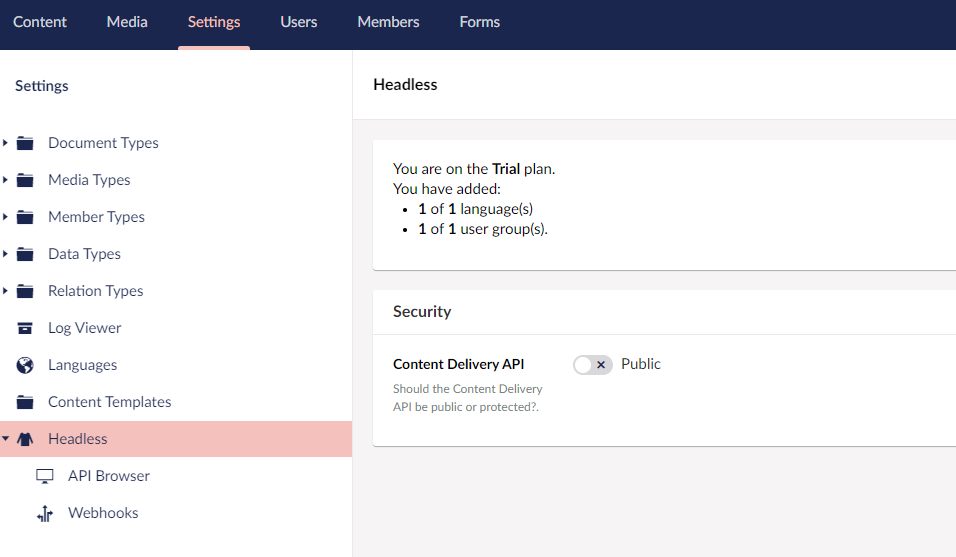The height and width of the screenshot is (557, 956).
Task: Click the Log Viewer archive box icon
Action: click(x=25, y=328)
